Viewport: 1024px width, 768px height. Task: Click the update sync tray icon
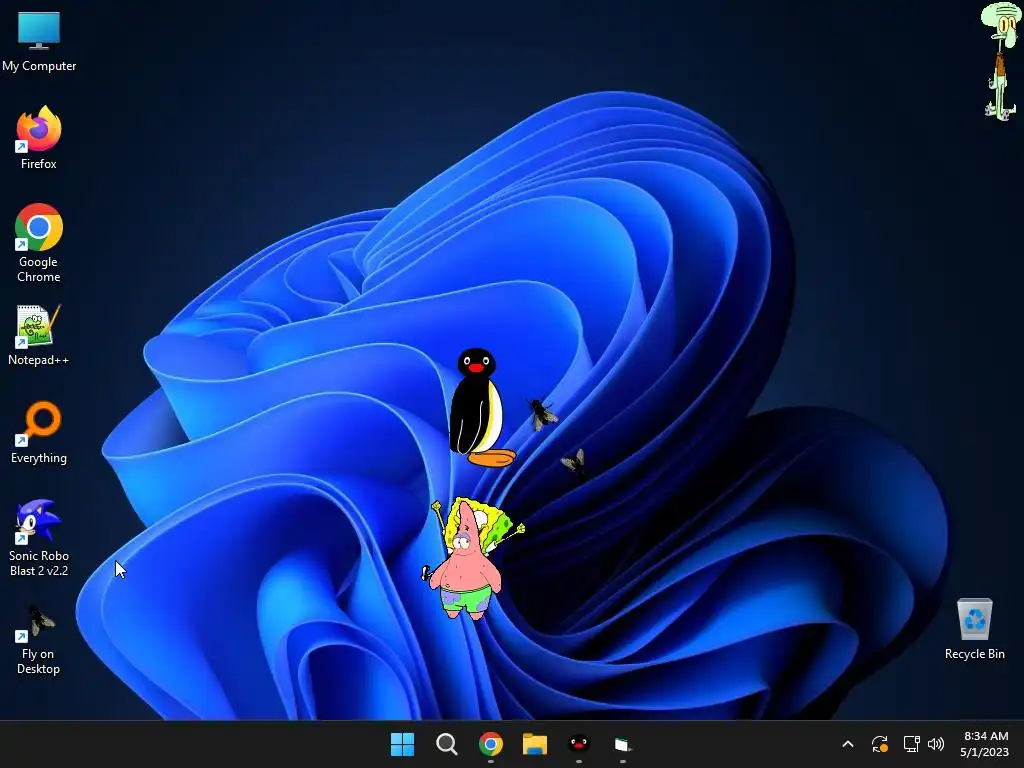880,744
